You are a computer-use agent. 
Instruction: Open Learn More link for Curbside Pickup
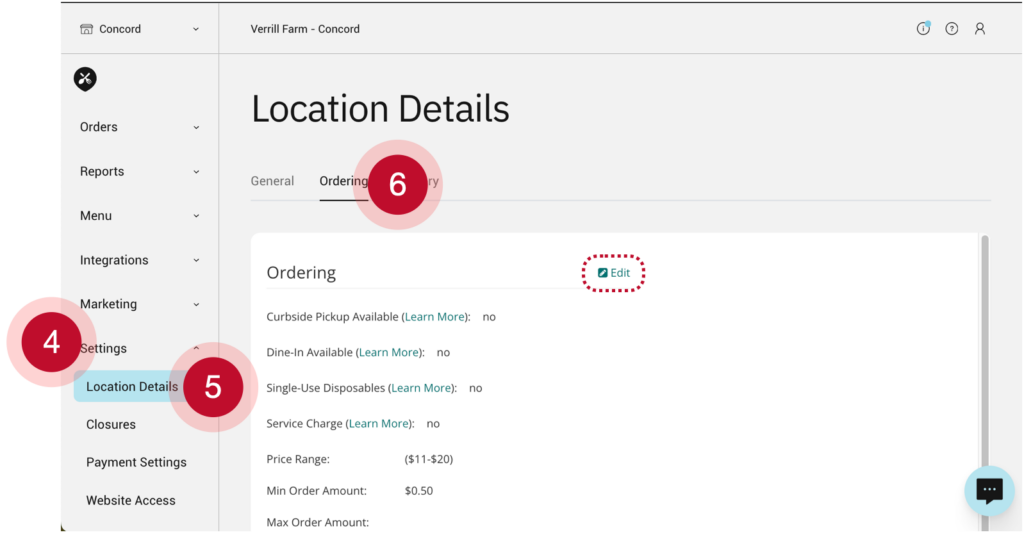435,317
